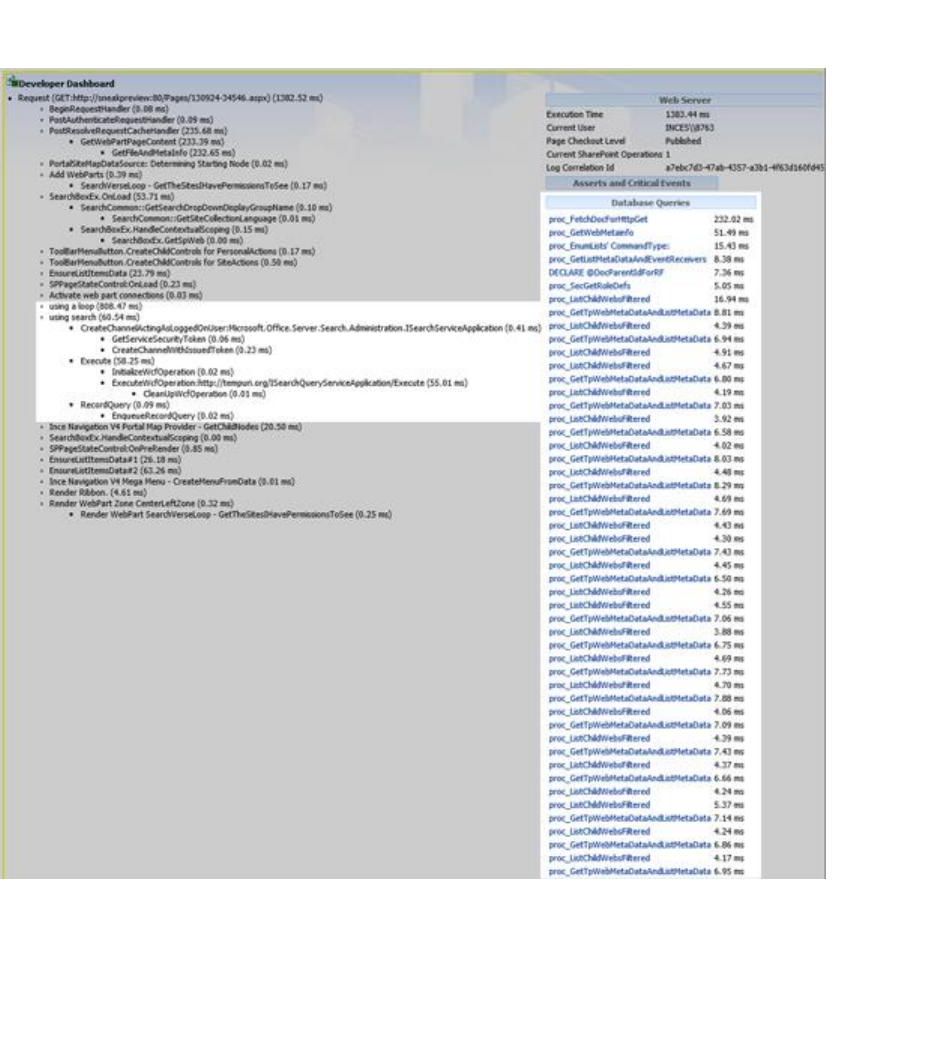Select 'using a loop (808.47 ms)' entry
This screenshot has width=928, height=1051.
pos(95,306)
